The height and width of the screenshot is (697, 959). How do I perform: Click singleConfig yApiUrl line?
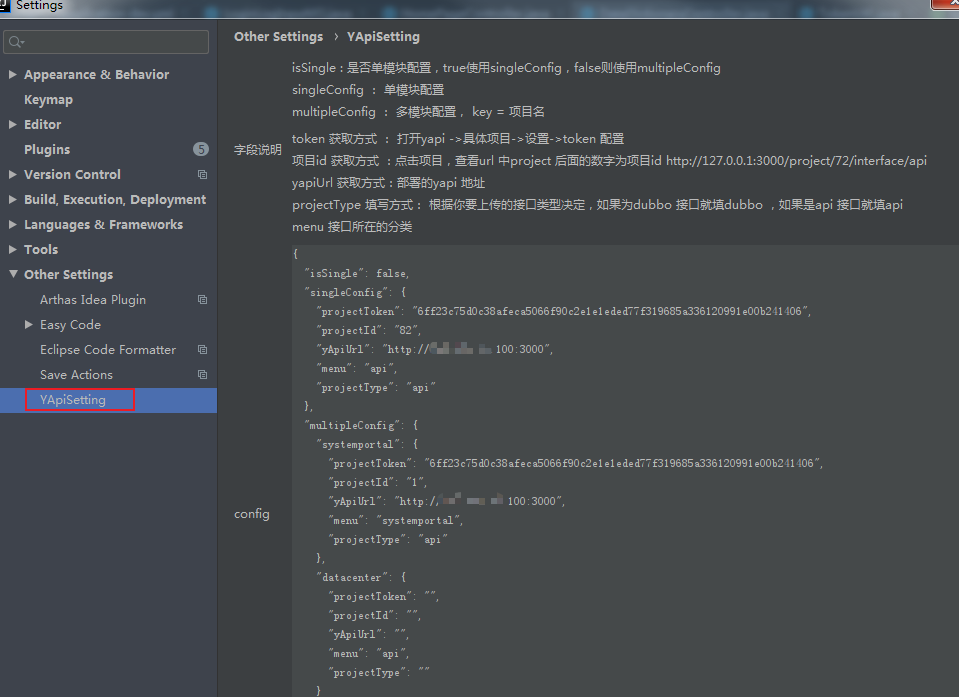point(434,349)
